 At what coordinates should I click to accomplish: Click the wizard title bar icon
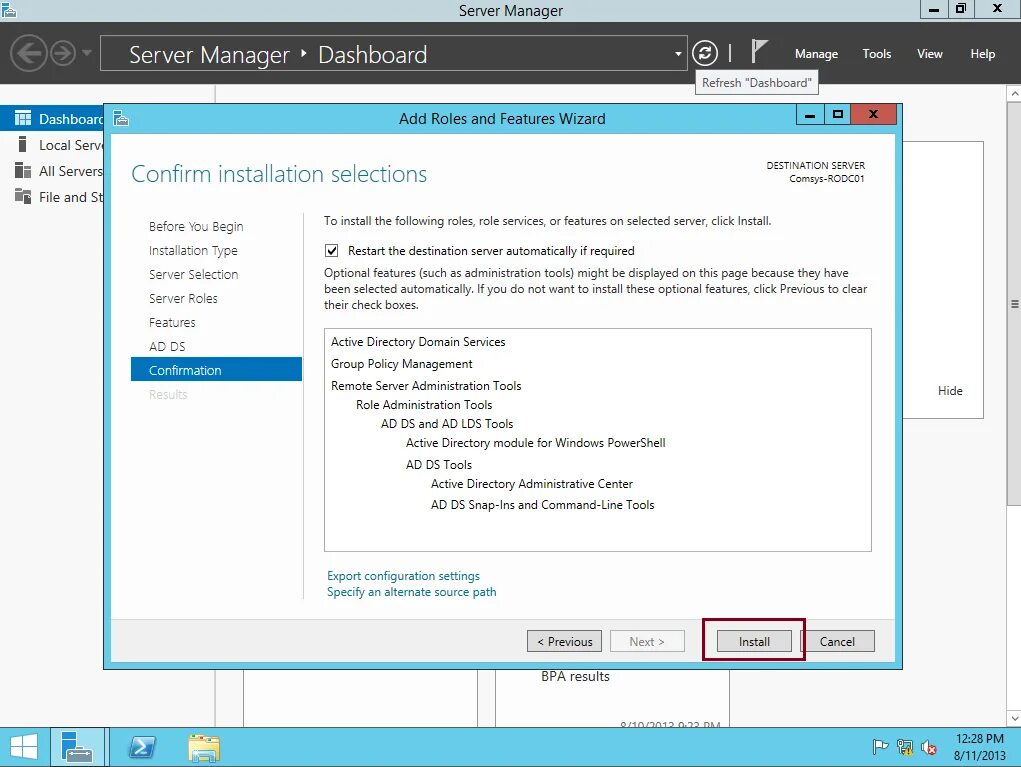click(121, 119)
